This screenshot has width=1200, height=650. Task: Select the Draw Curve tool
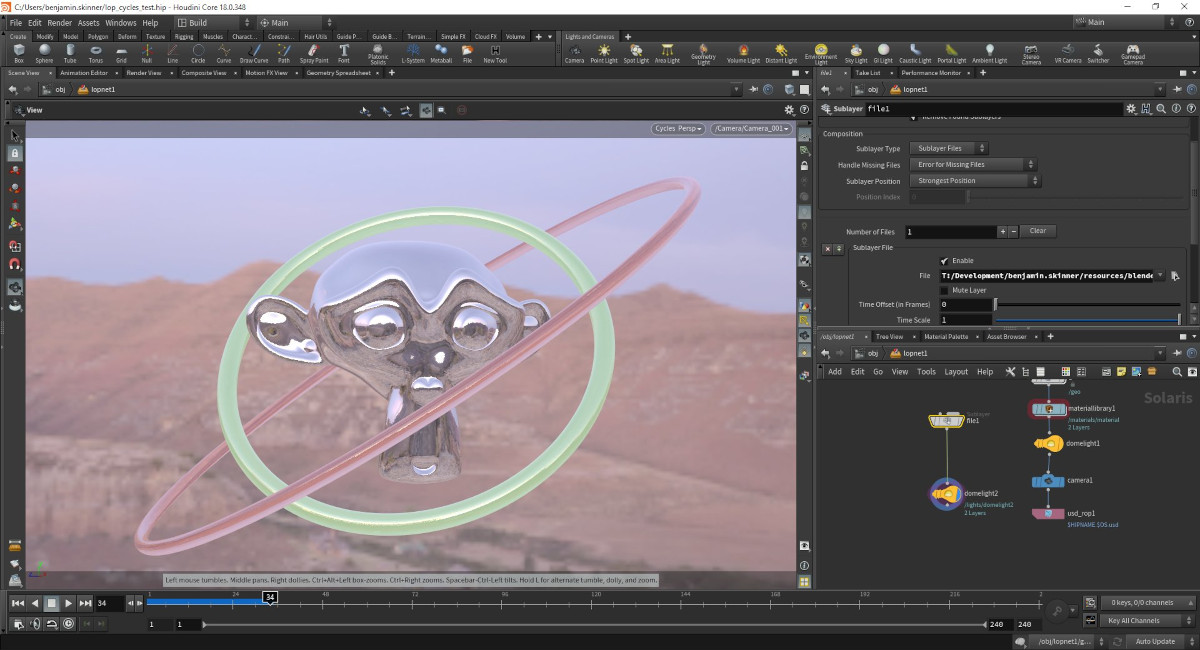tap(254, 52)
